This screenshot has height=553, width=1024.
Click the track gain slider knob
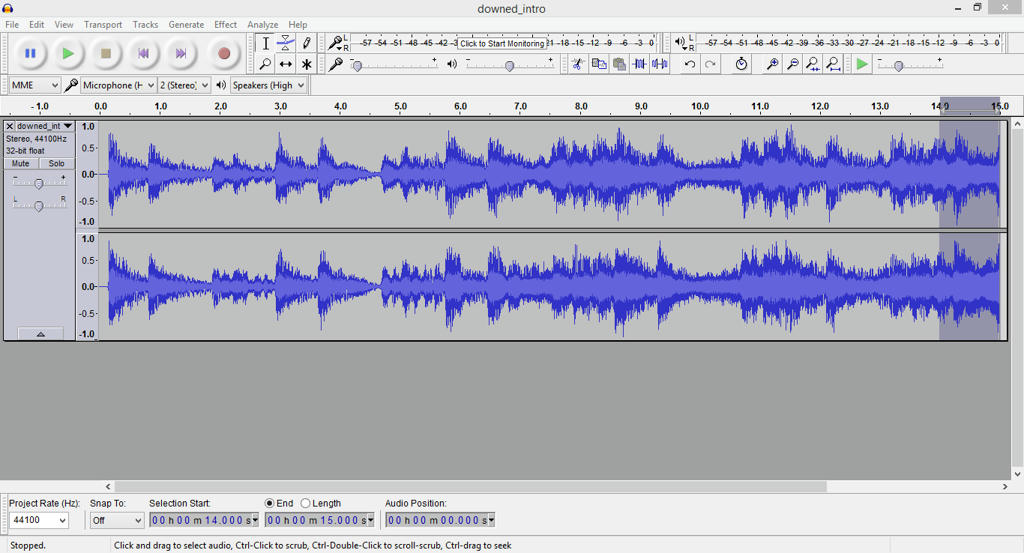(39, 184)
